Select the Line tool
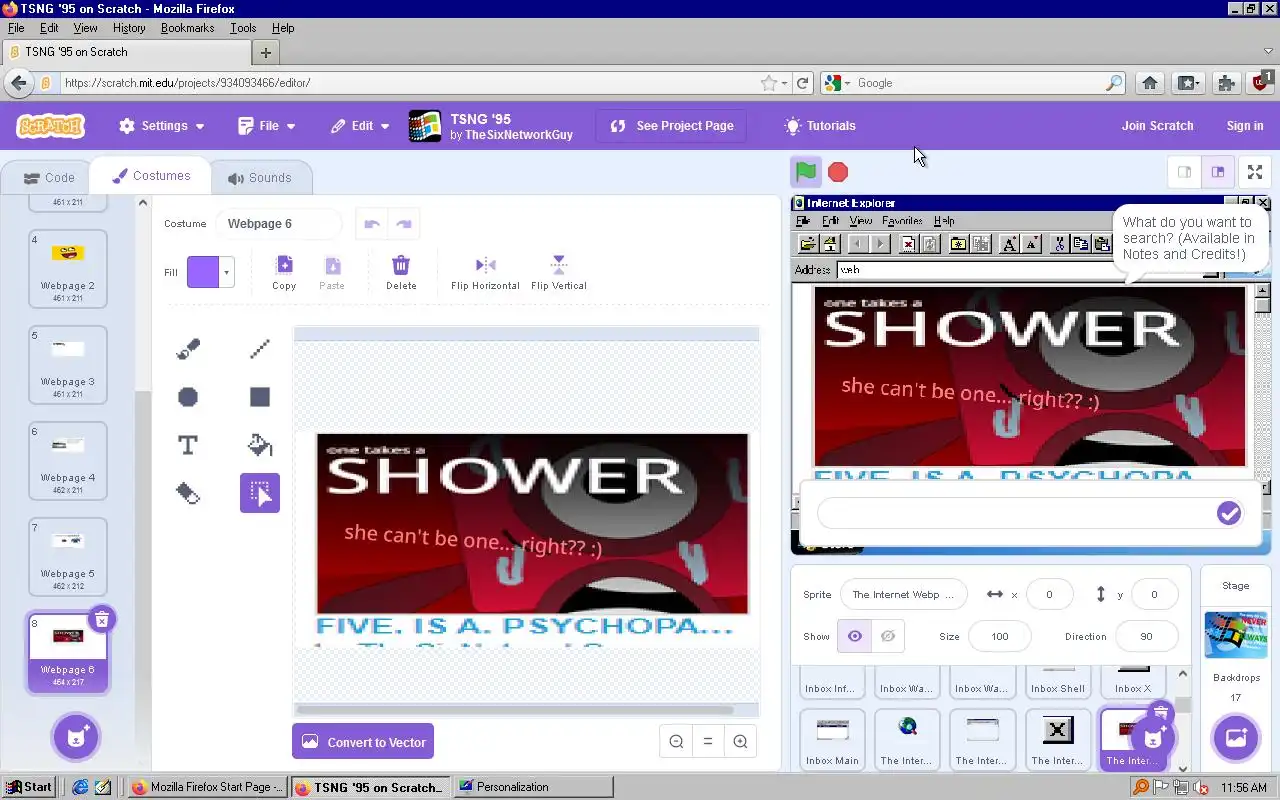 [260, 349]
